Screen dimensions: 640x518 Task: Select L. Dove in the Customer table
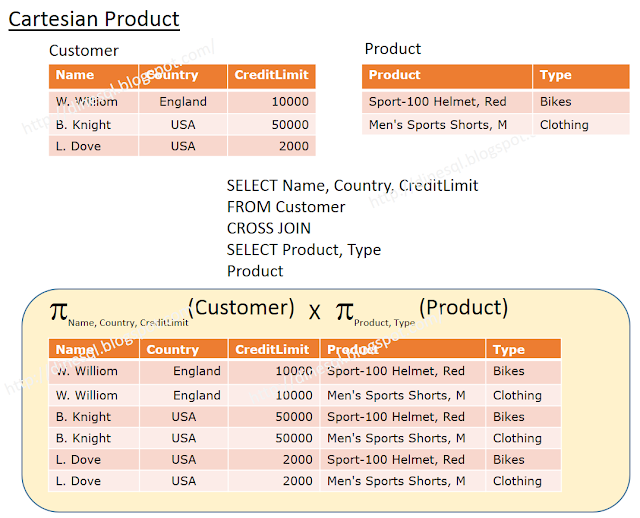[x=78, y=146]
